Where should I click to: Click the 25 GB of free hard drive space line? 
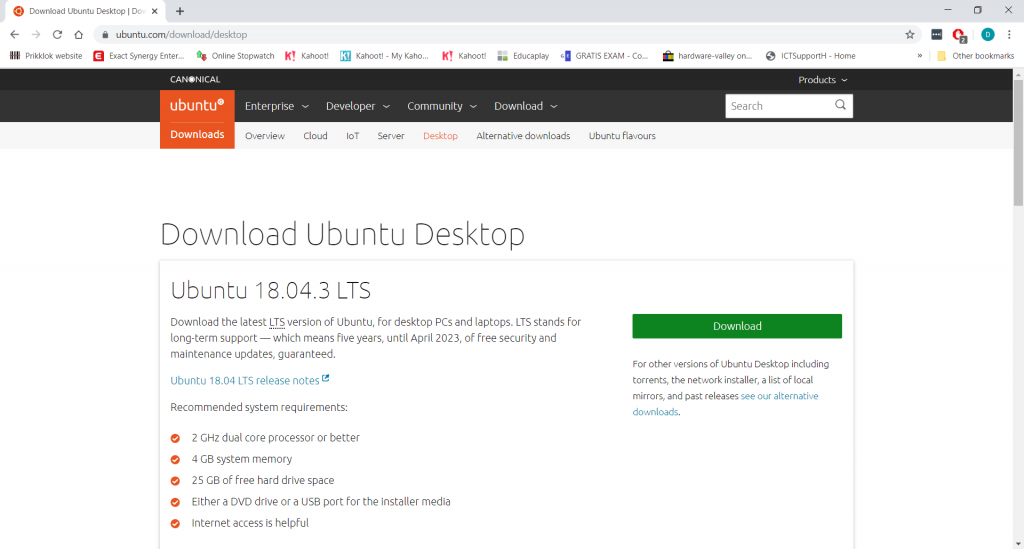point(263,480)
